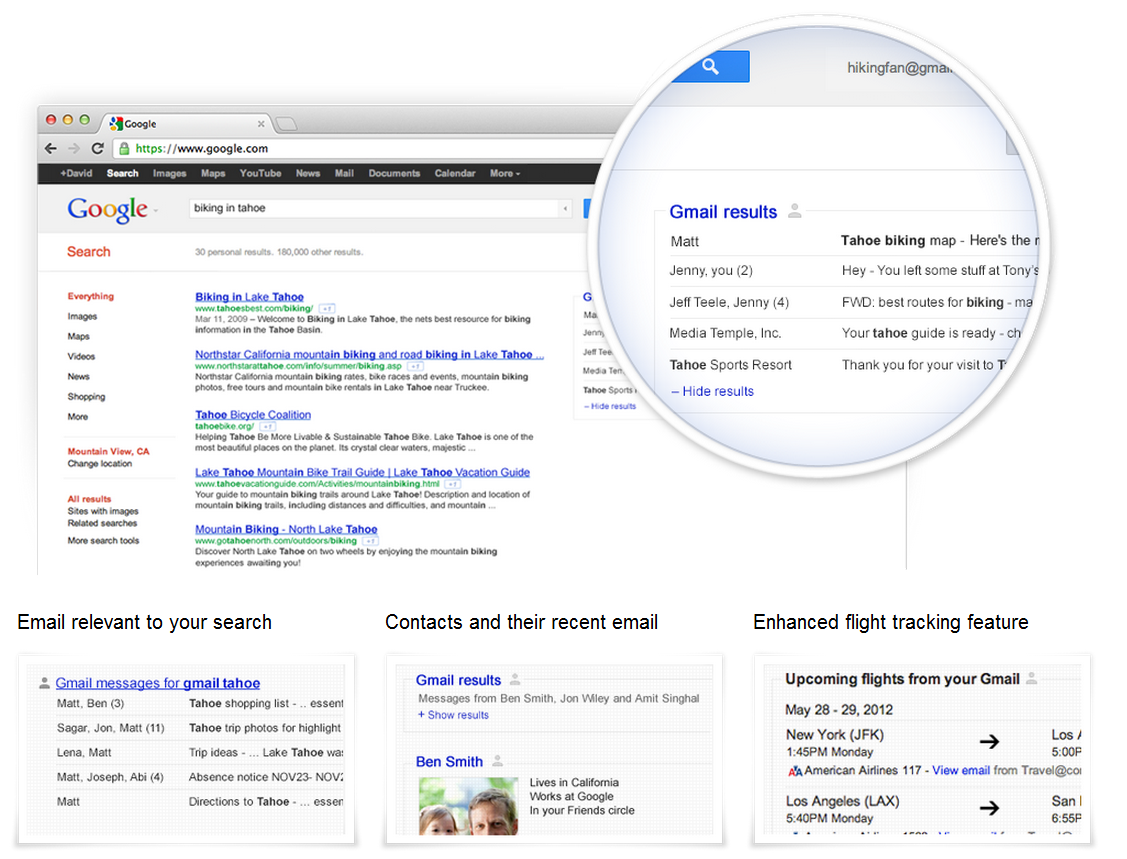
Task: Open the More dropdown in the black navigation bar
Action: click(x=504, y=173)
